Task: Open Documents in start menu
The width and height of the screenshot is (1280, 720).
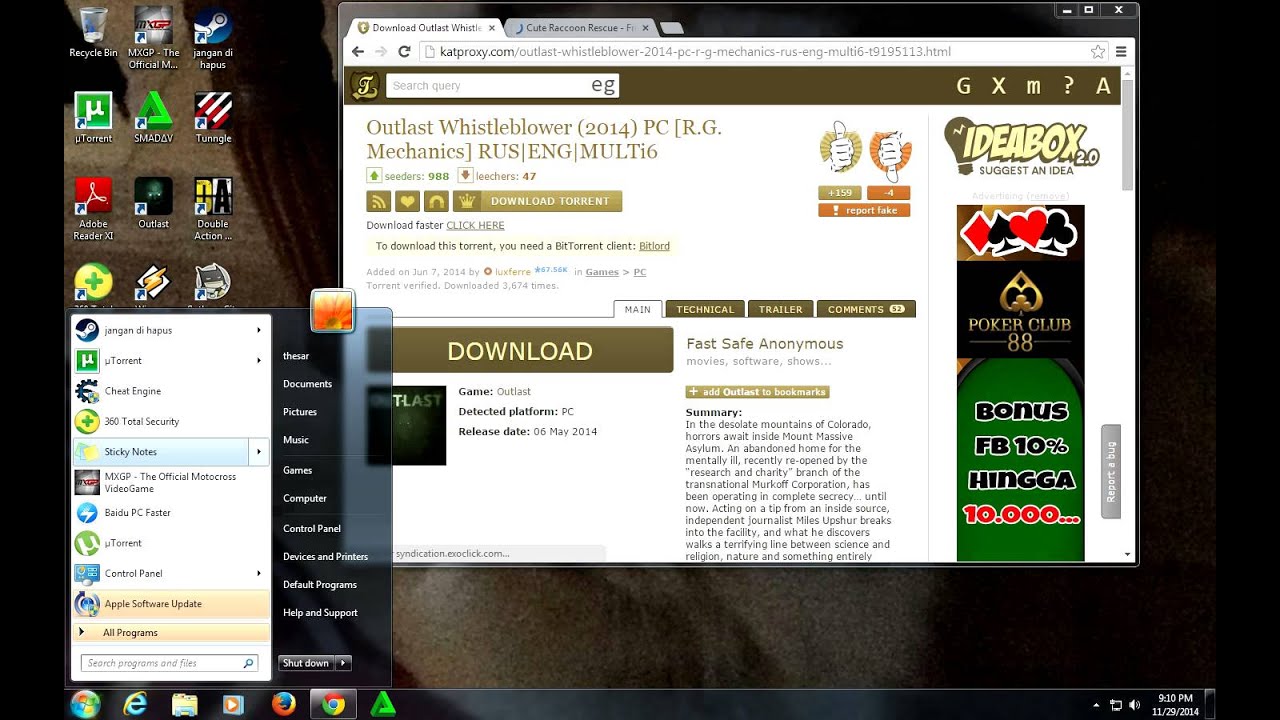Action: coord(307,384)
